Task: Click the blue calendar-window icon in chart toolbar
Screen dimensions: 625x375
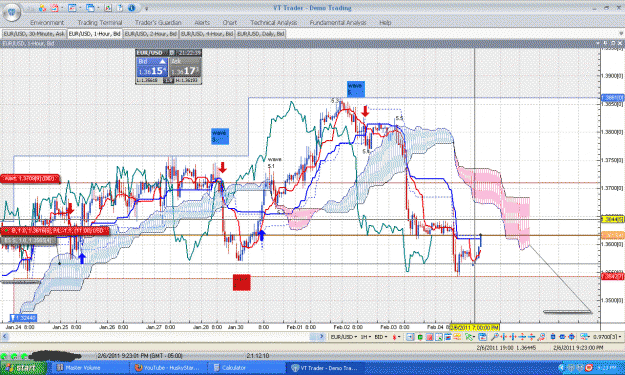Action: click(482, 337)
